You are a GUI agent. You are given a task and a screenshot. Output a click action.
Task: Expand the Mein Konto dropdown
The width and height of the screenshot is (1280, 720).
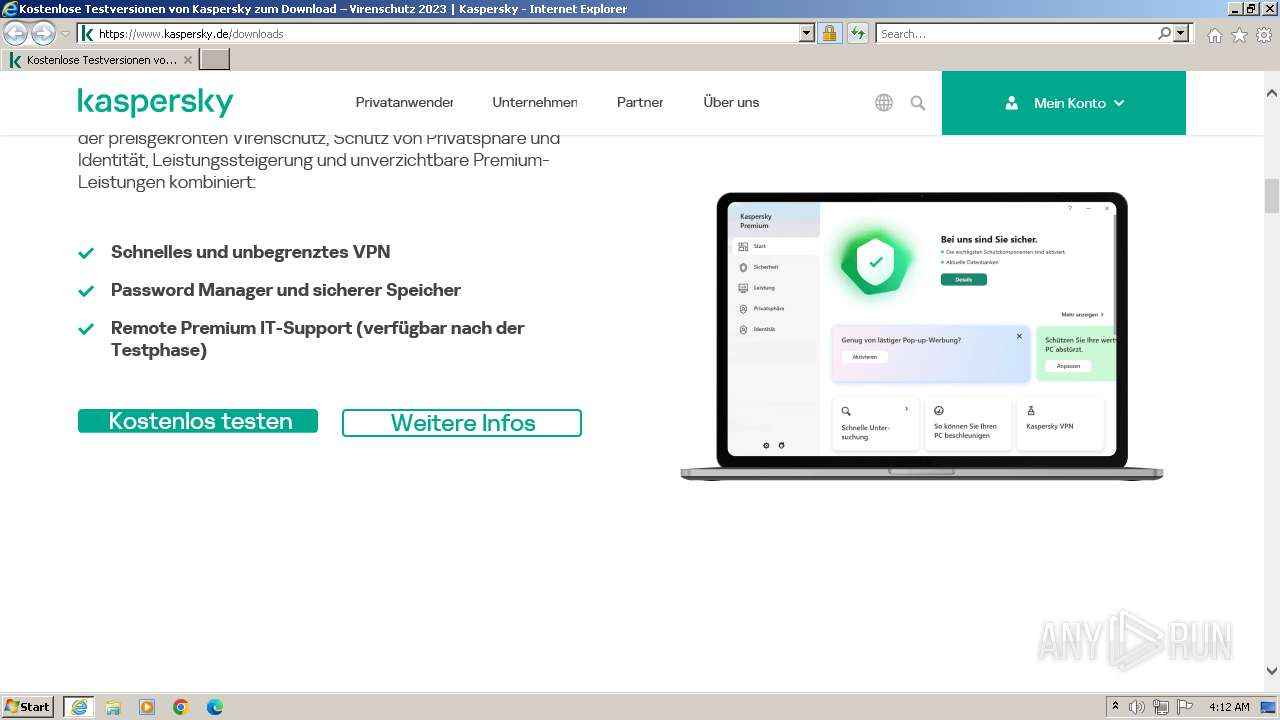1064,103
